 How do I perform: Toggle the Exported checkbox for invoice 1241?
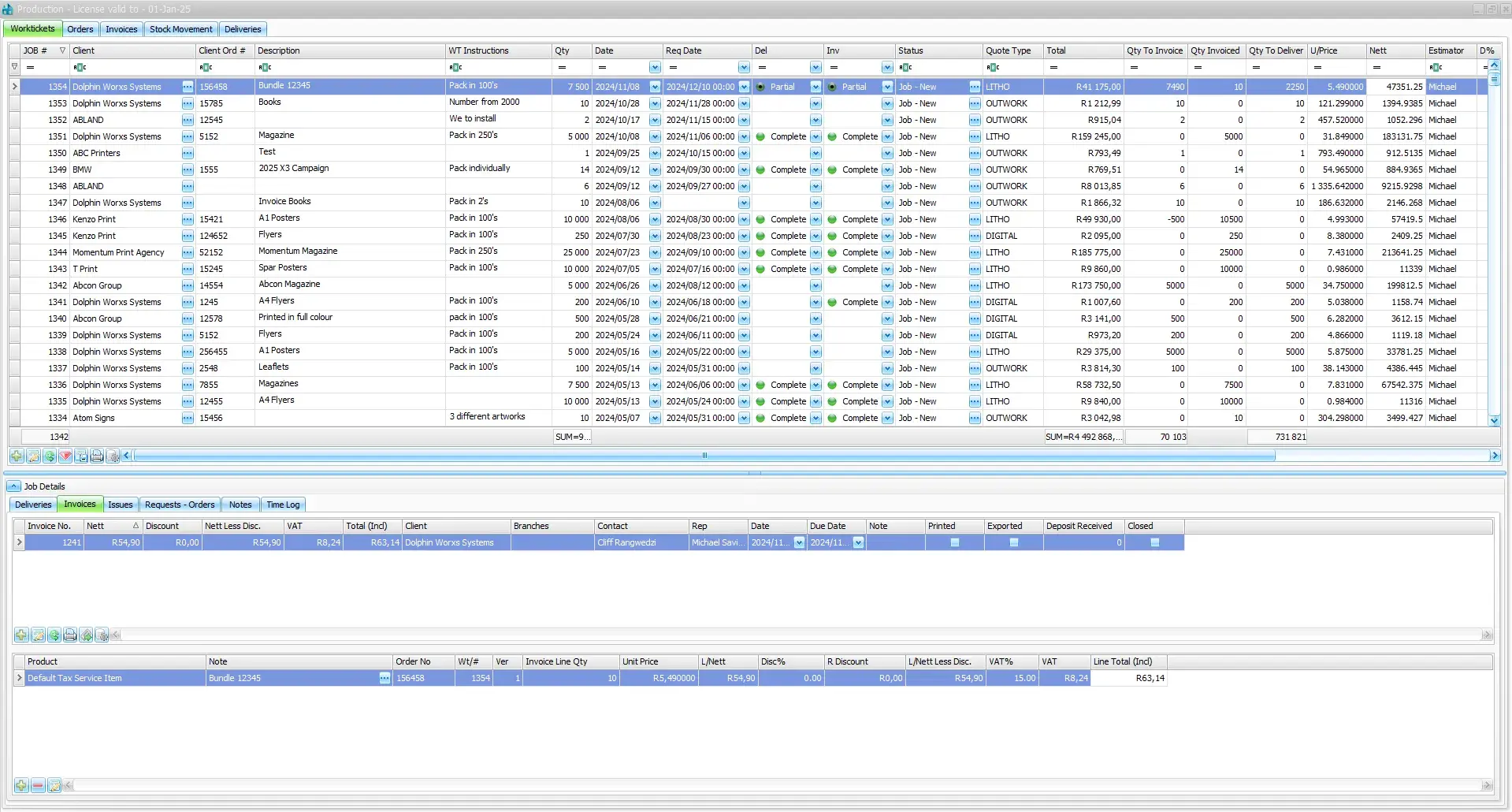coord(1014,543)
